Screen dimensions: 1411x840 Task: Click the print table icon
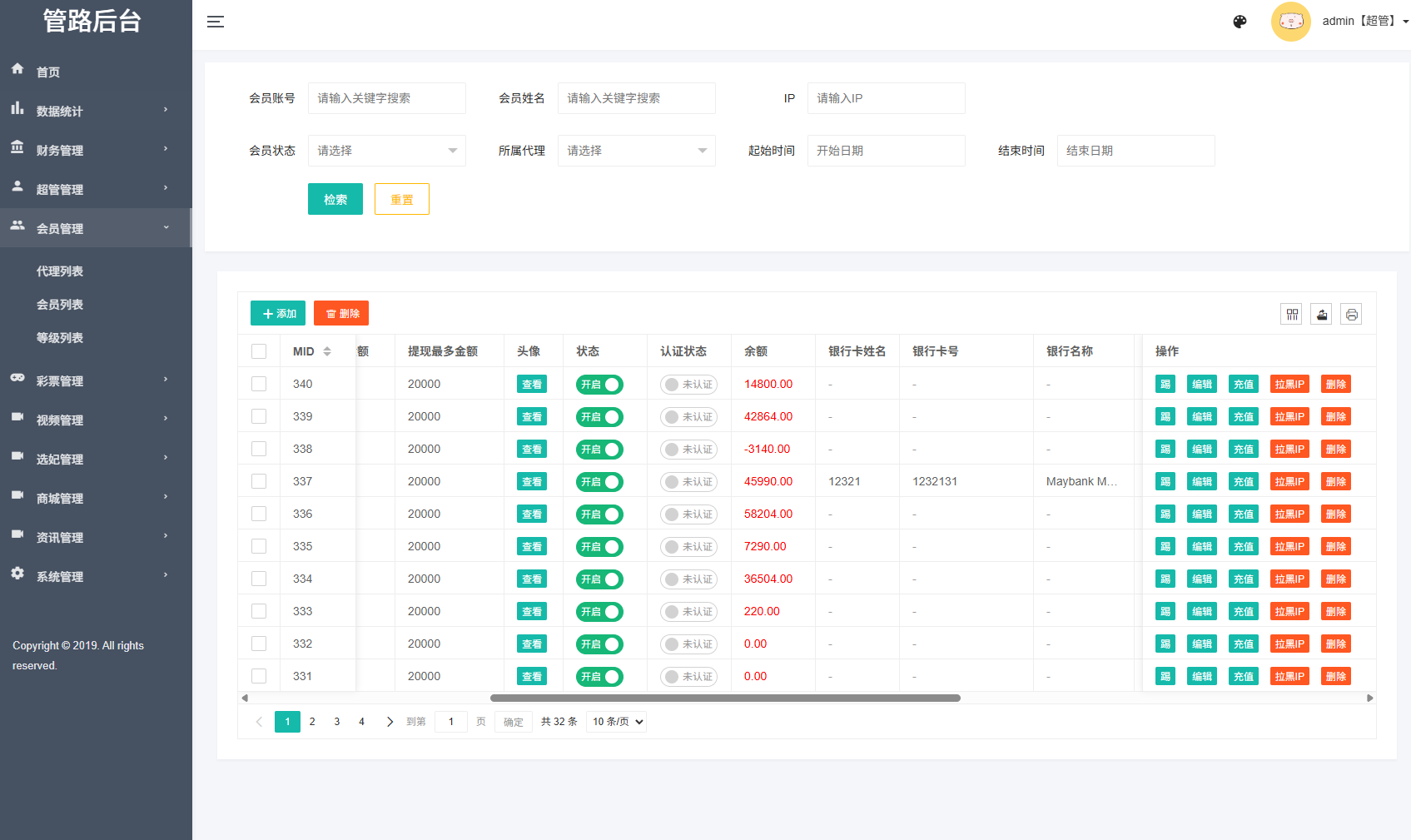coord(1351,314)
